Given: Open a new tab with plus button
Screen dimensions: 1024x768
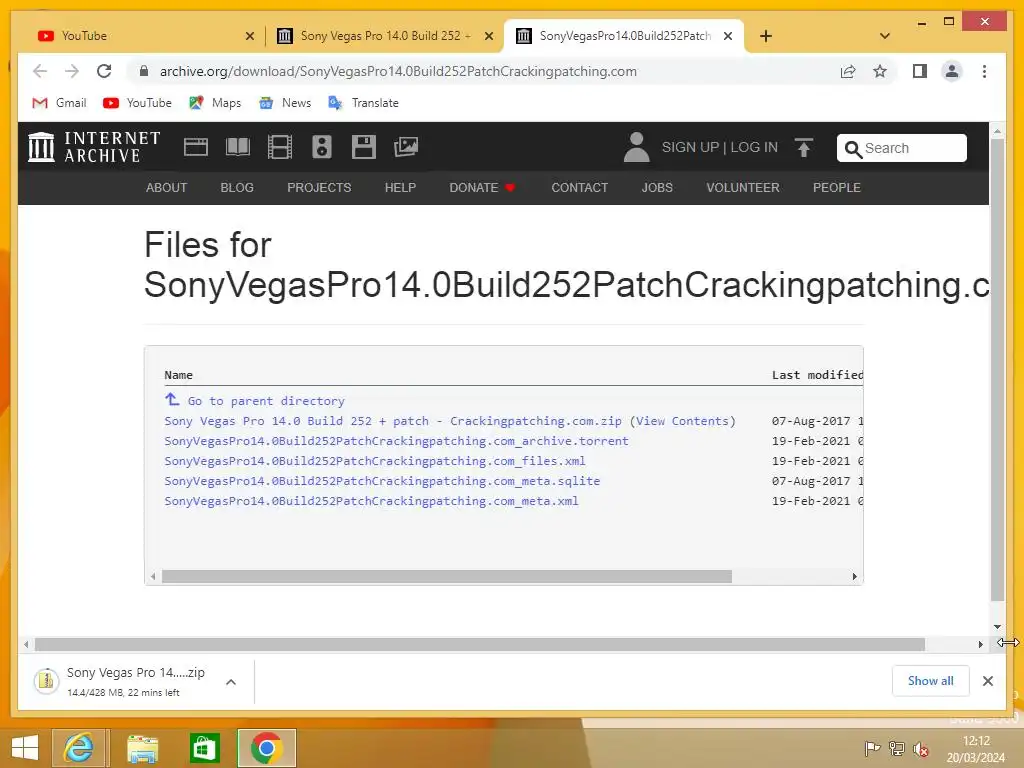Looking at the screenshot, I should 766,36.
